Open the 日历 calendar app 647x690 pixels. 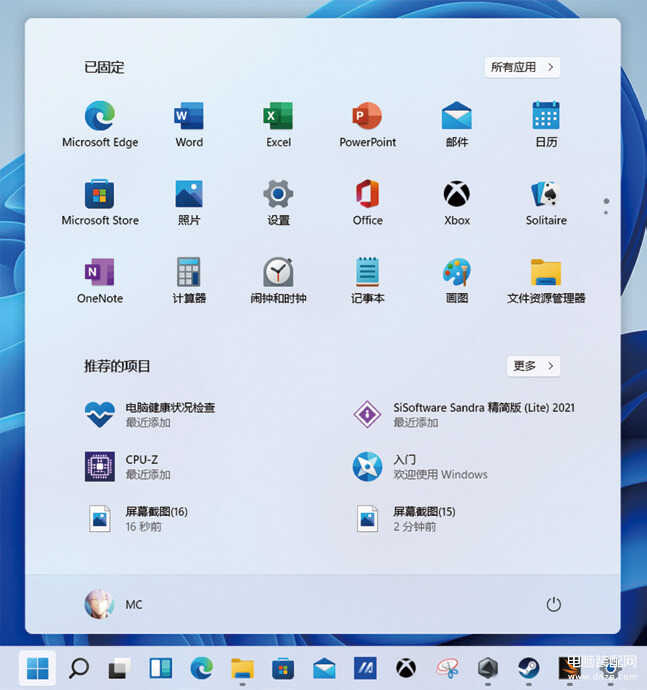click(x=546, y=124)
